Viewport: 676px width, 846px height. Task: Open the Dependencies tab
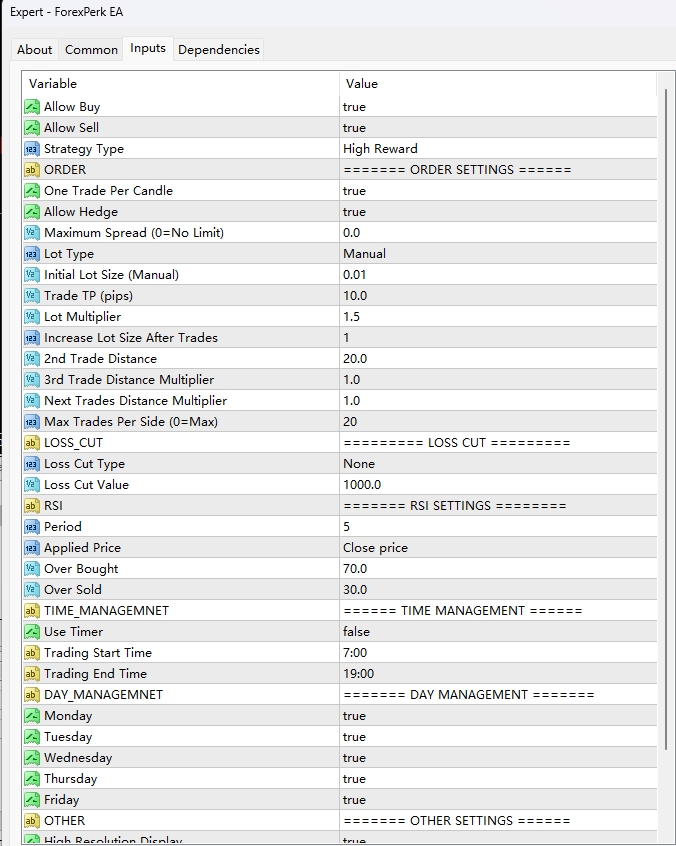(218, 49)
